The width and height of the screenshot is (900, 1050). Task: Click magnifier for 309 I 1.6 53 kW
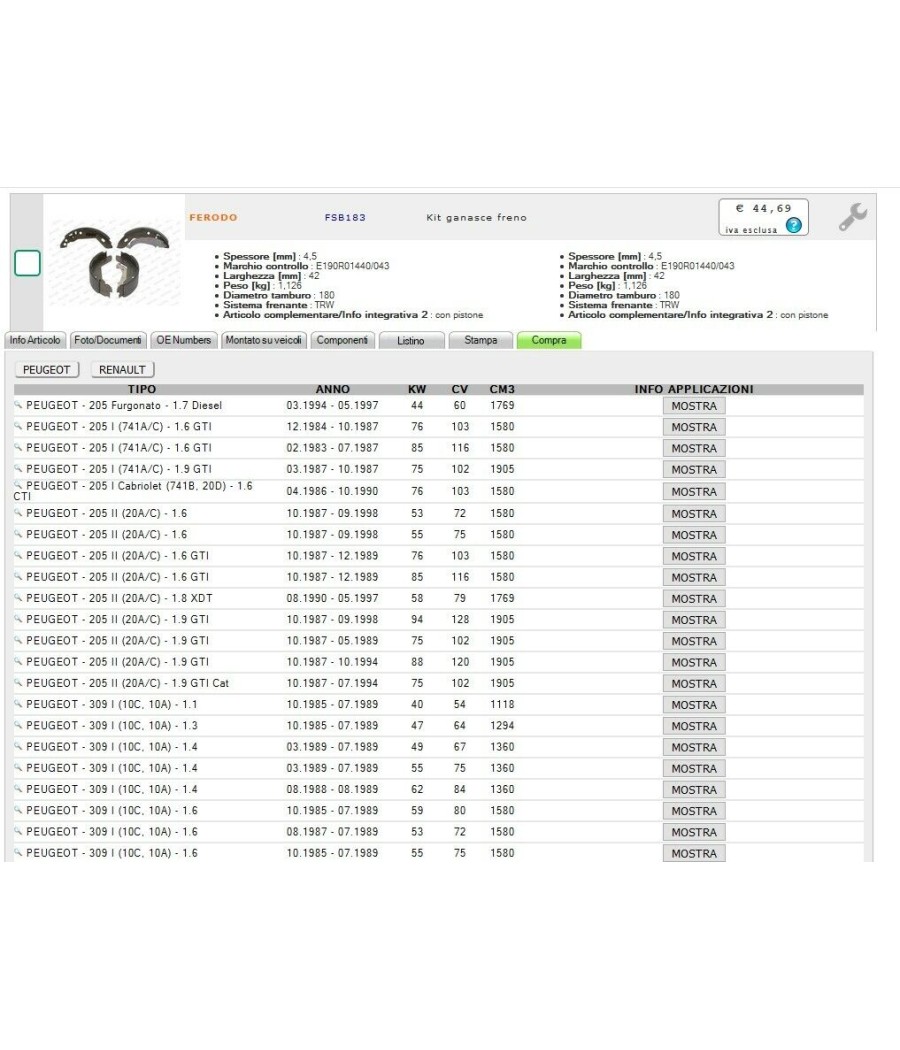point(18,832)
